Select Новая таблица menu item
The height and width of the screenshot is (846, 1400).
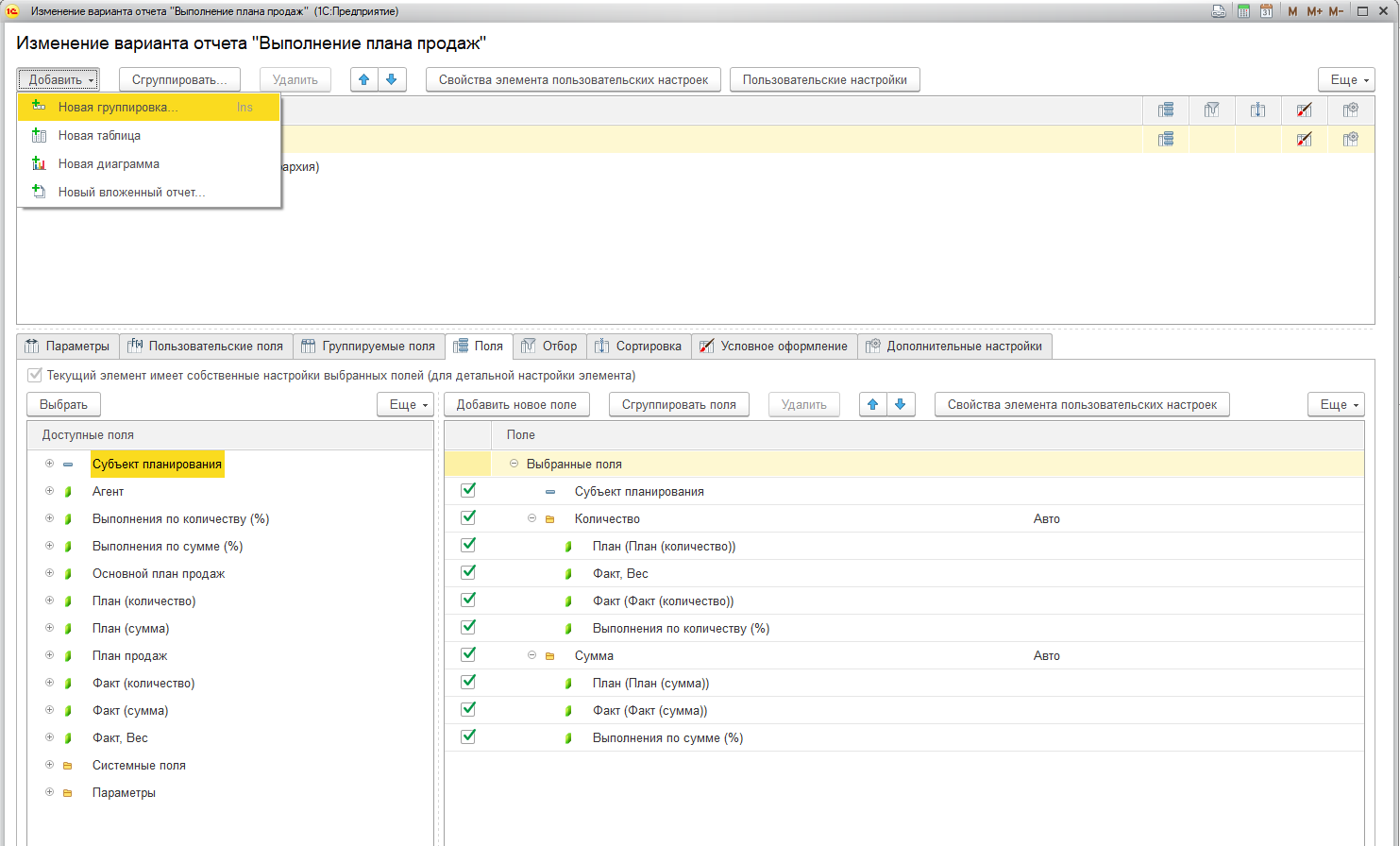click(149, 136)
